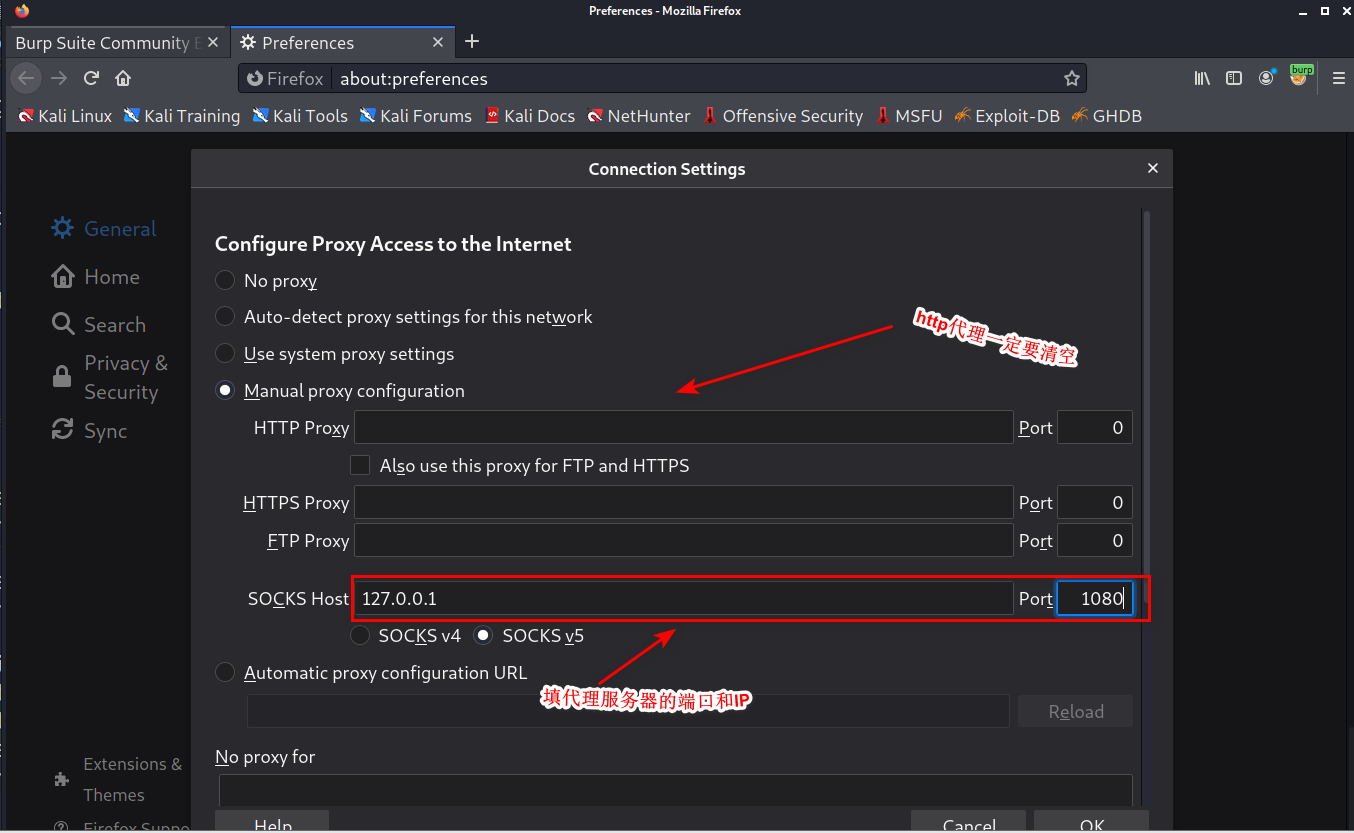This screenshot has height=833, width=1354.
Task: Enable Also use this proxy for FTP and HTTPS
Action: 360,465
